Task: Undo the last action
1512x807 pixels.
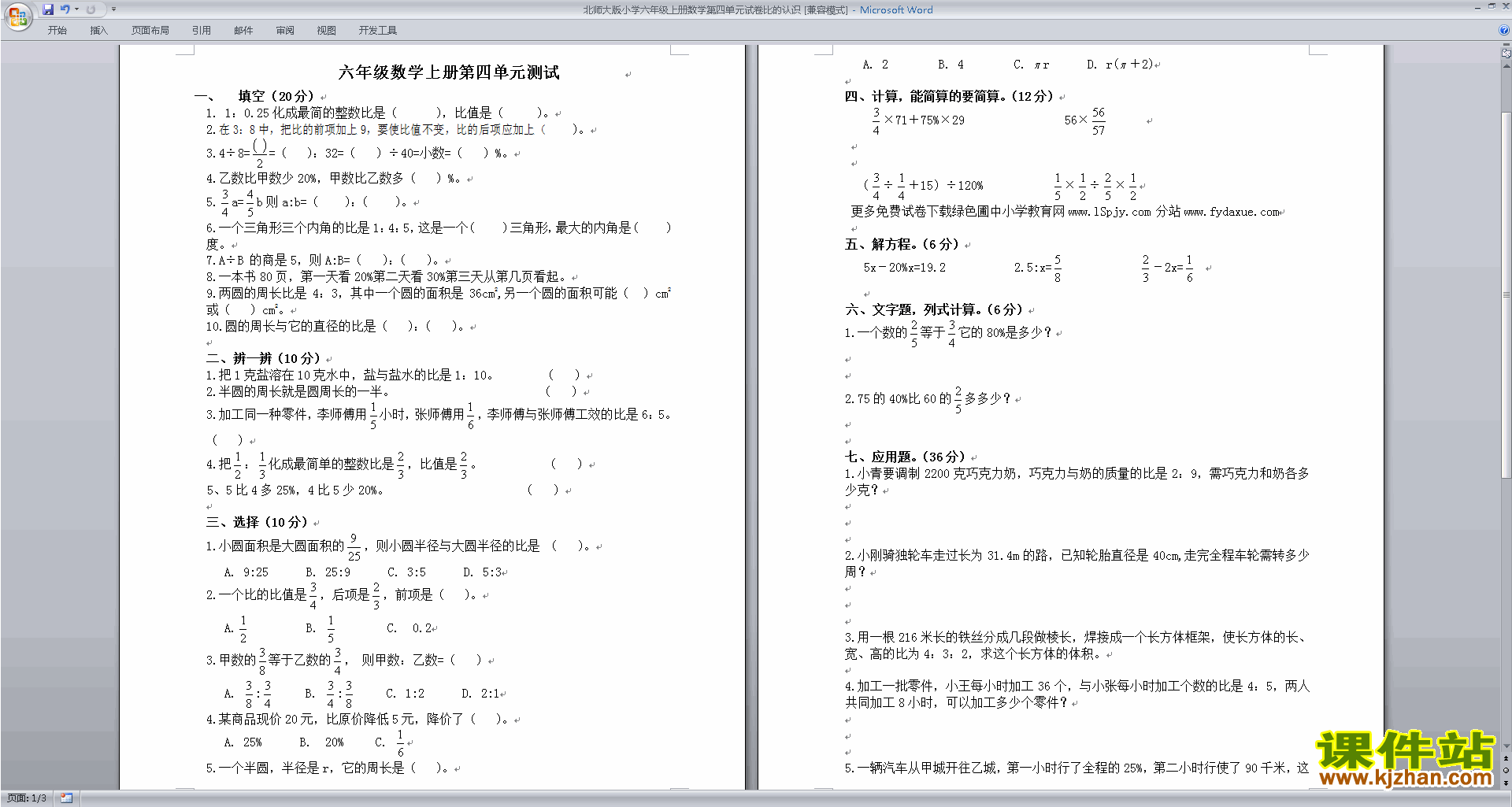Action: [x=65, y=9]
